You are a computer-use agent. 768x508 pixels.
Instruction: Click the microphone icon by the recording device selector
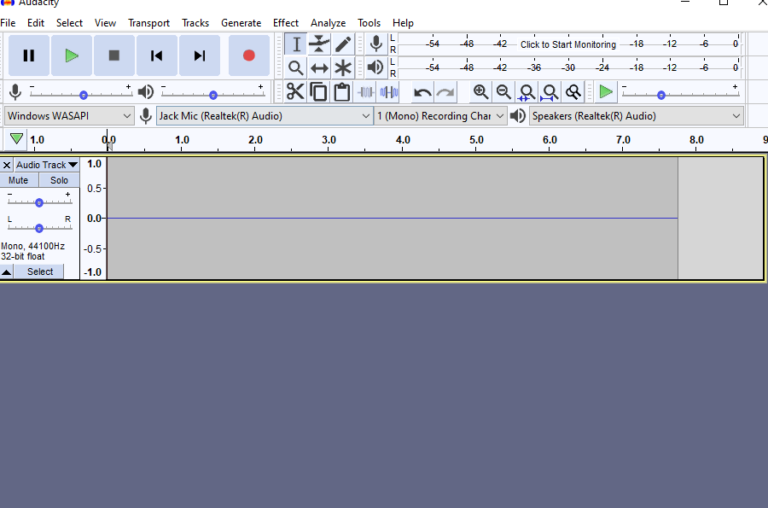point(145,116)
